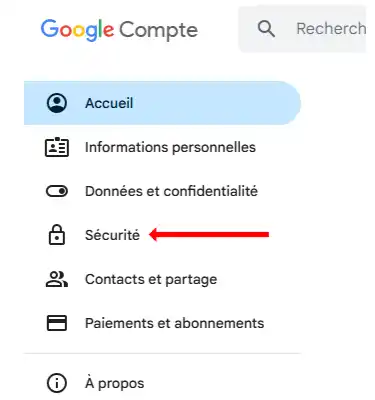The height and width of the screenshot is (400, 375).
Task: Click the Compte word in the header
Action: coord(158,31)
